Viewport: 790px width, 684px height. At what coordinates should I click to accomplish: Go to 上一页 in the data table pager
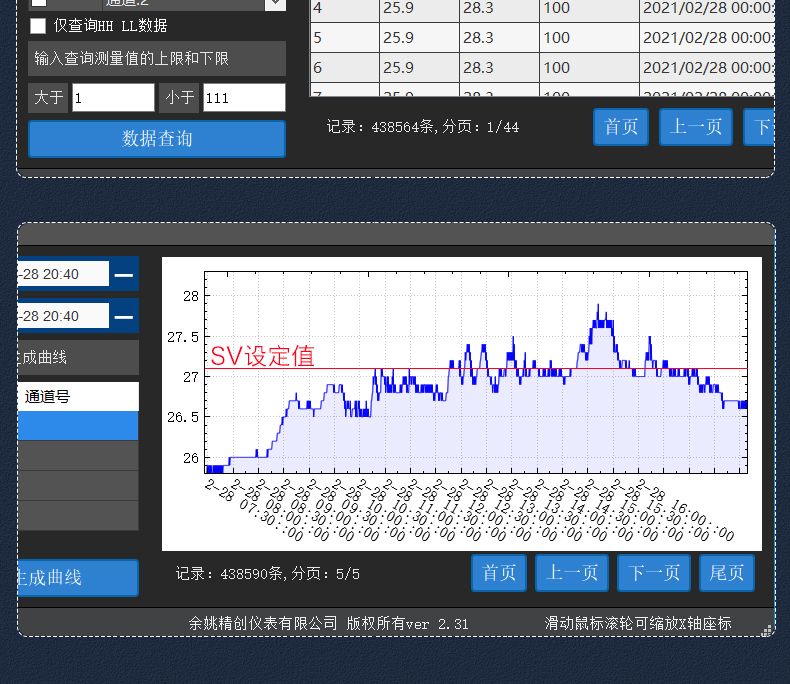(x=696, y=127)
